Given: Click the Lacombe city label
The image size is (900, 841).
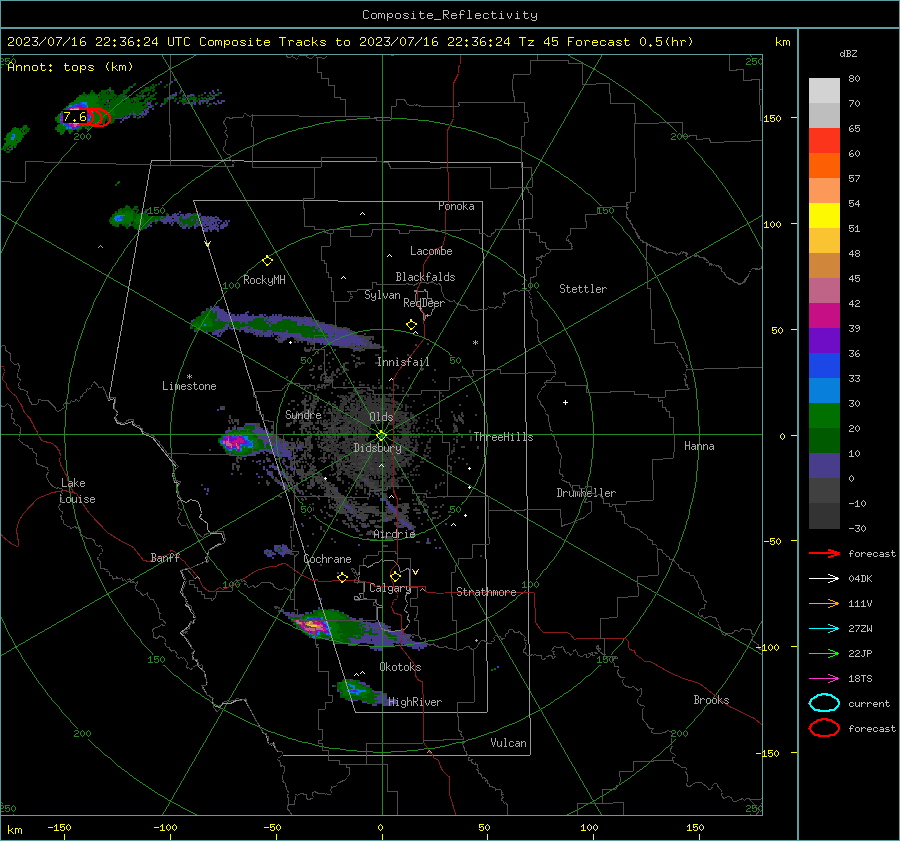Looking at the screenshot, I should pyautogui.click(x=431, y=251).
